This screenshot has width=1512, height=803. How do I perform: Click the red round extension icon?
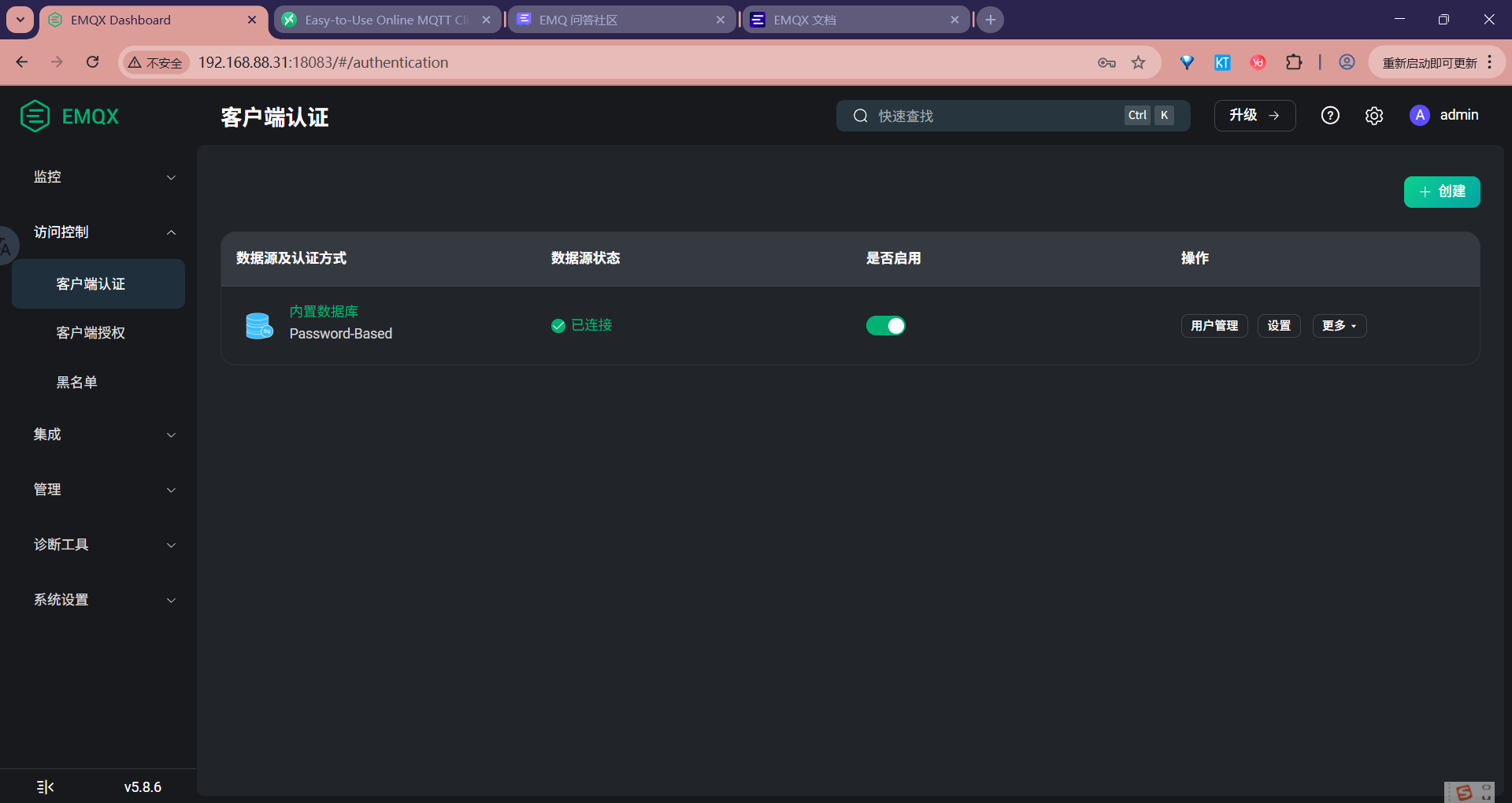1258,62
